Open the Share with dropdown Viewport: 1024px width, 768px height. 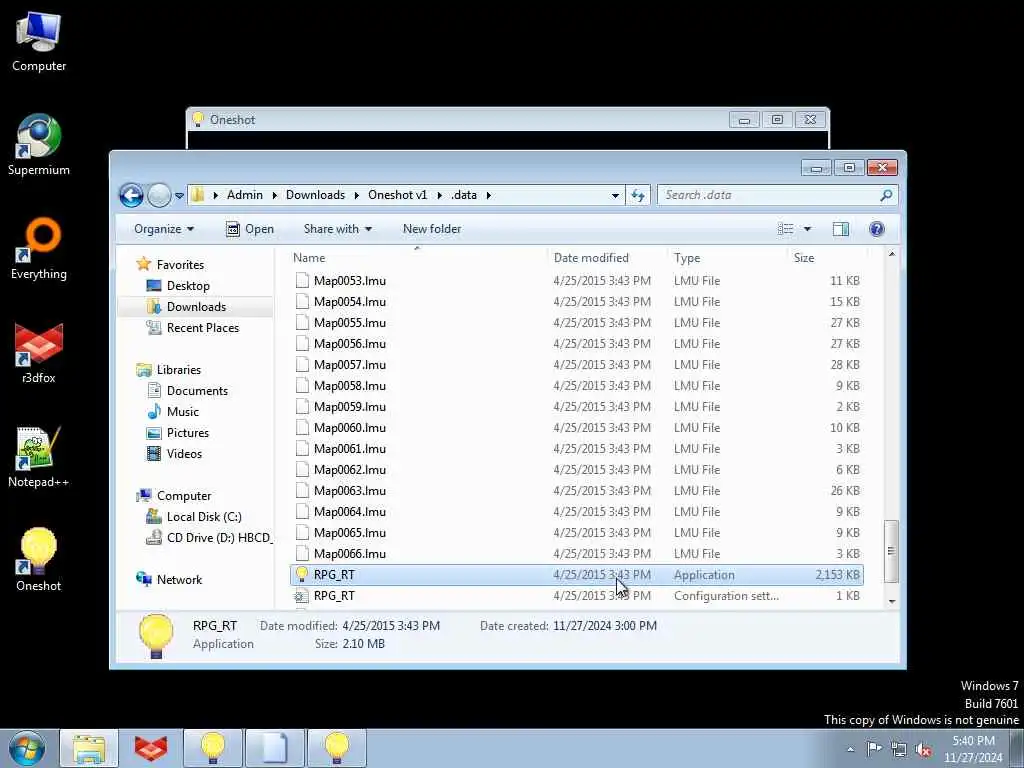point(338,229)
